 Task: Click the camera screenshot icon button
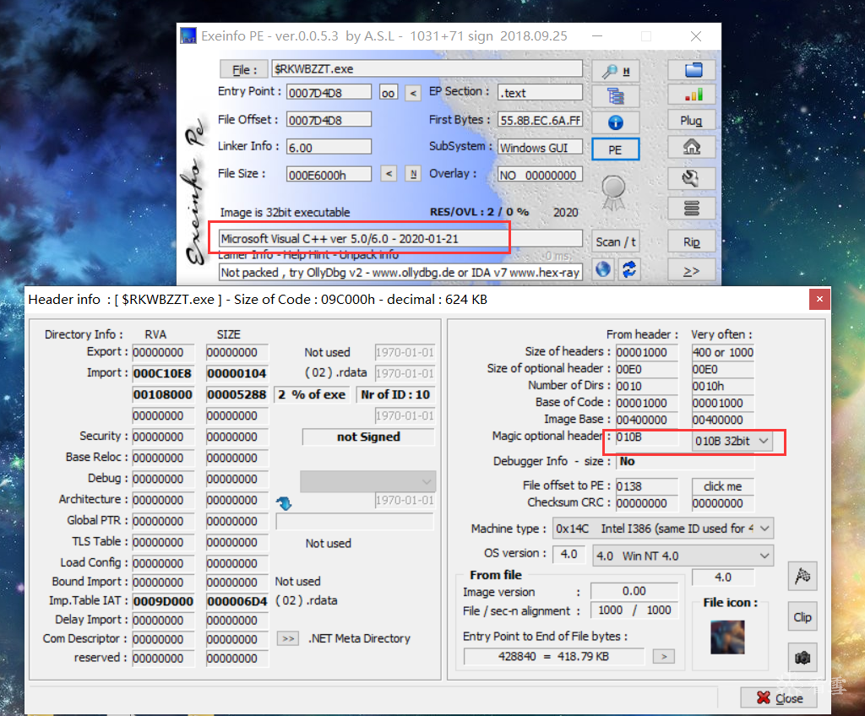[802, 657]
